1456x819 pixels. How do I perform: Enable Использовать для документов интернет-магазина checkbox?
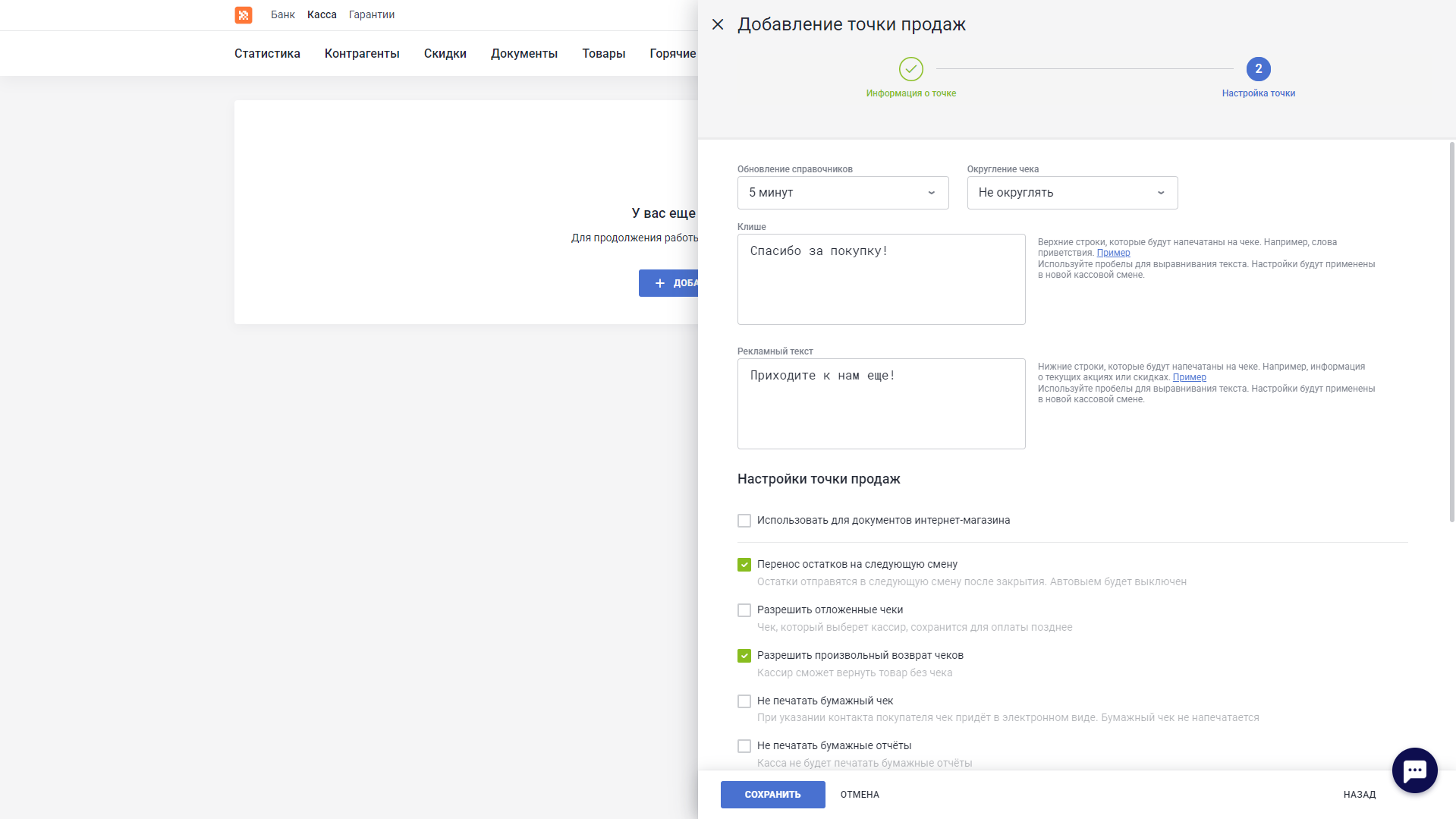[x=744, y=521]
